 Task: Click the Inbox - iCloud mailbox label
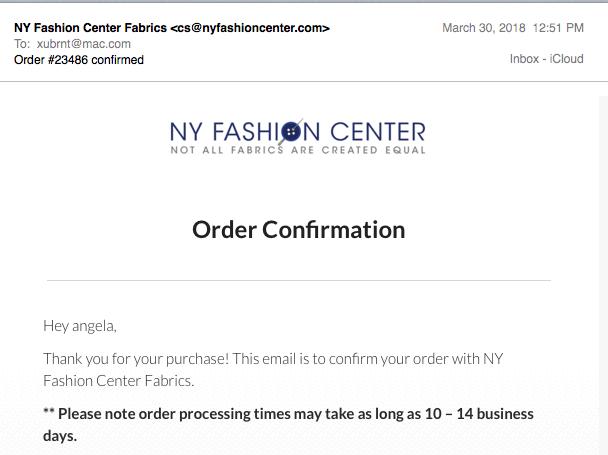click(546, 59)
